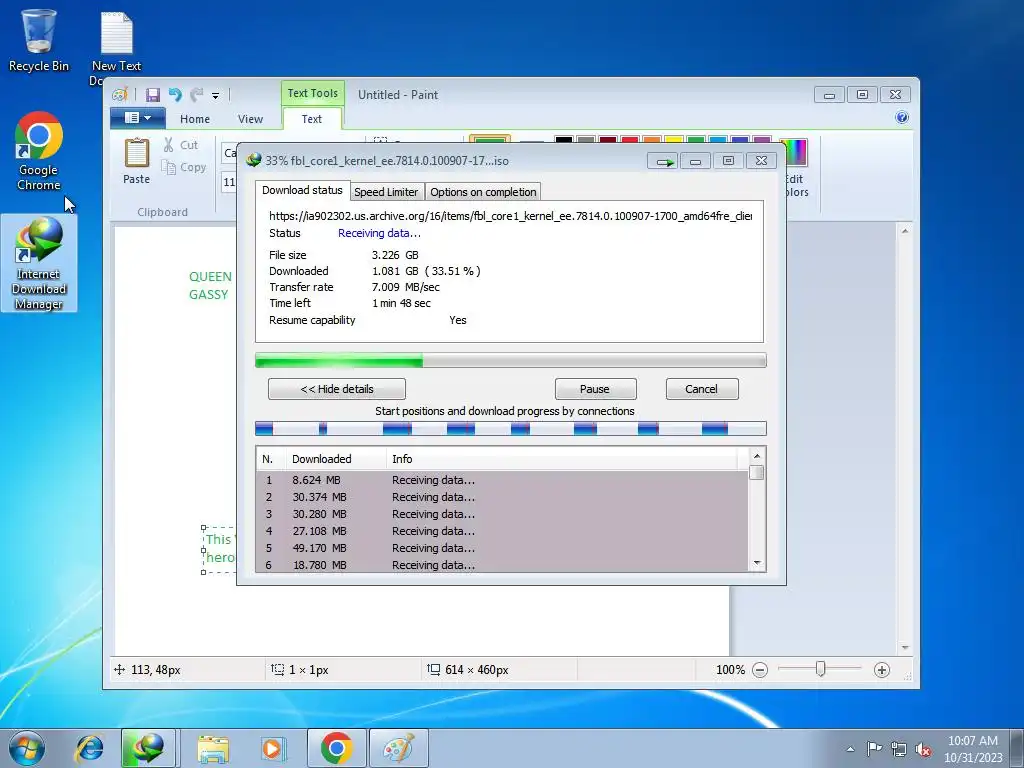Viewport: 1024px width, 768px height.
Task: Click the Redo arrow in Paint's quick access toolbar
Action: 197,95
